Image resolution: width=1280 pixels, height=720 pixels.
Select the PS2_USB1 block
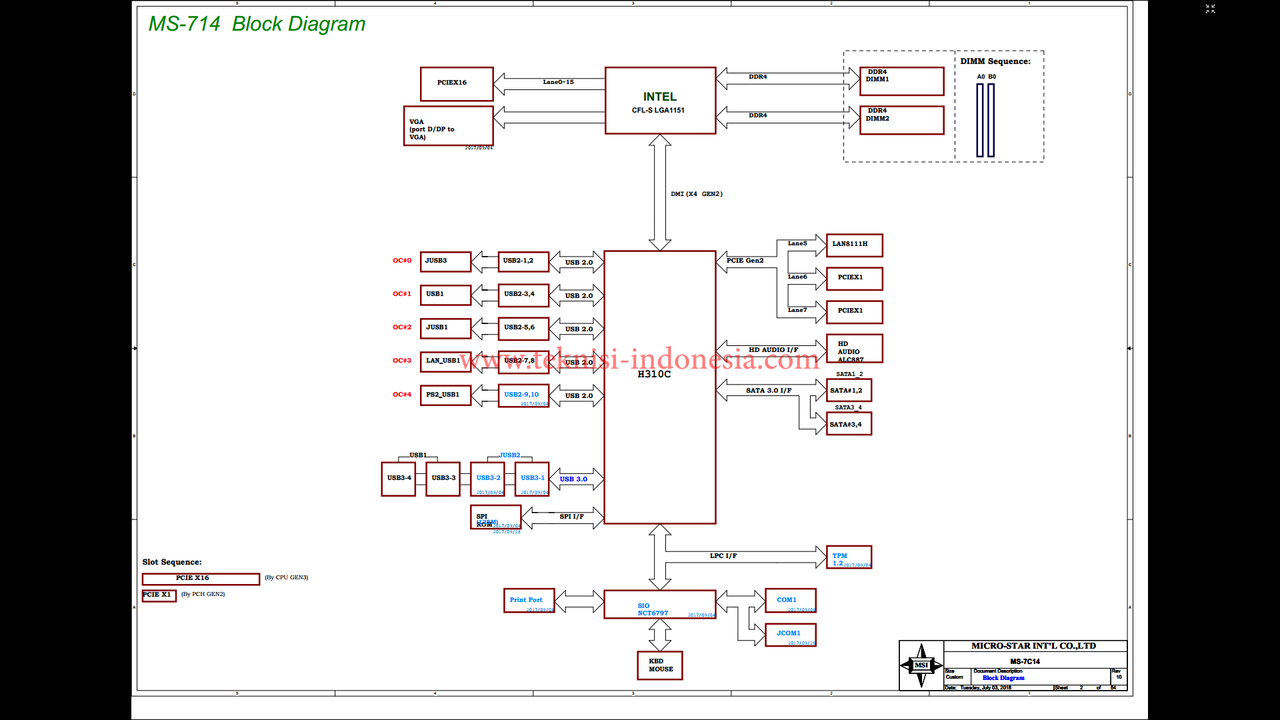tap(445, 394)
